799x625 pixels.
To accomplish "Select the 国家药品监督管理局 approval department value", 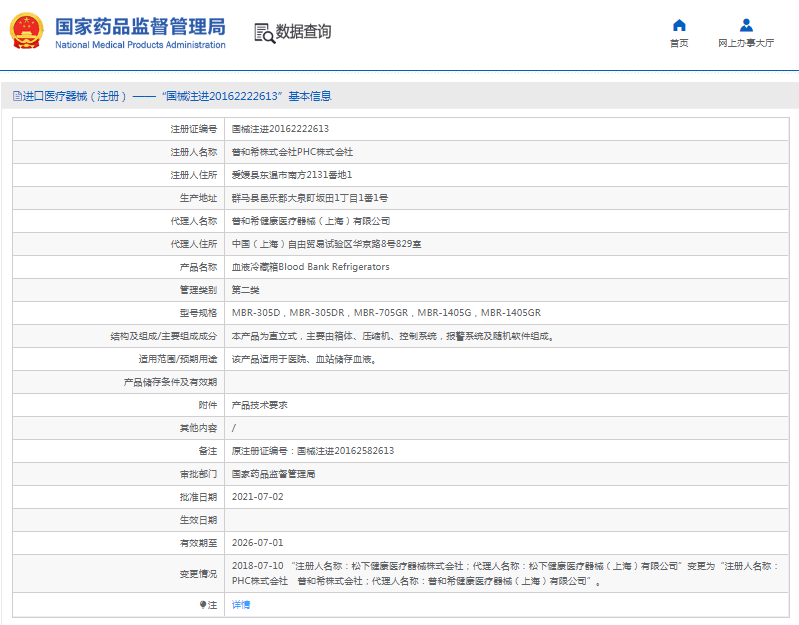I will 274,474.
